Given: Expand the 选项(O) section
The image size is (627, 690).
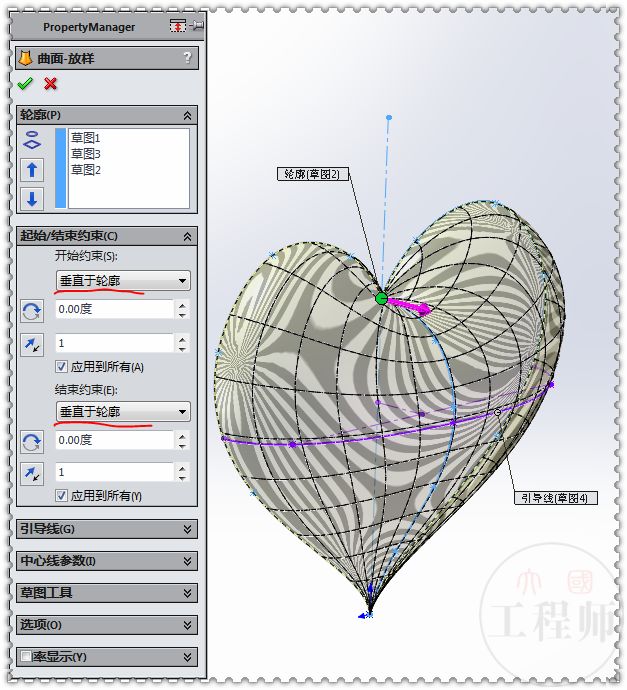Looking at the screenshot, I should pos(187,625).
